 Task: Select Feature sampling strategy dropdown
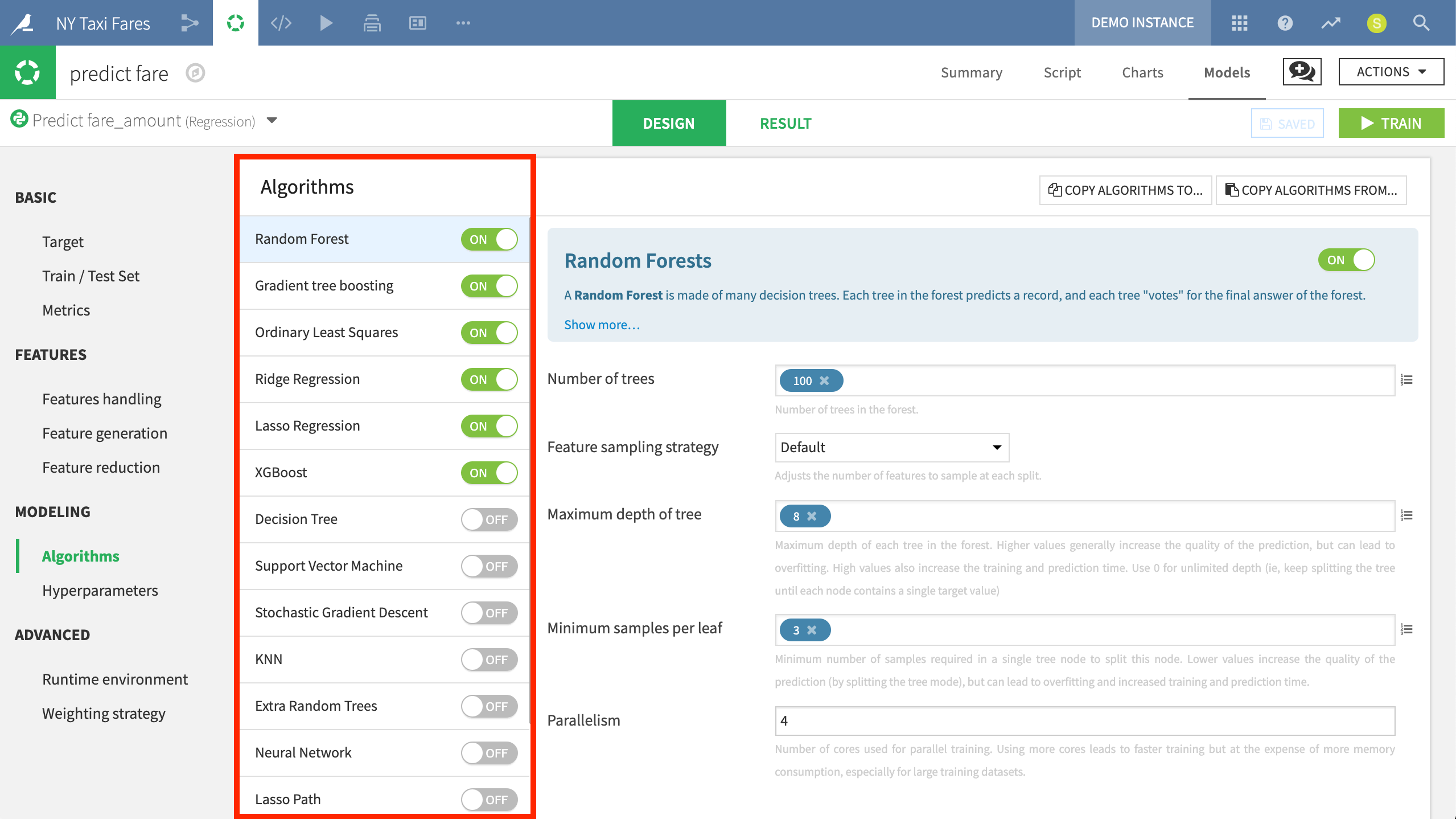click(x=891, y=447)
